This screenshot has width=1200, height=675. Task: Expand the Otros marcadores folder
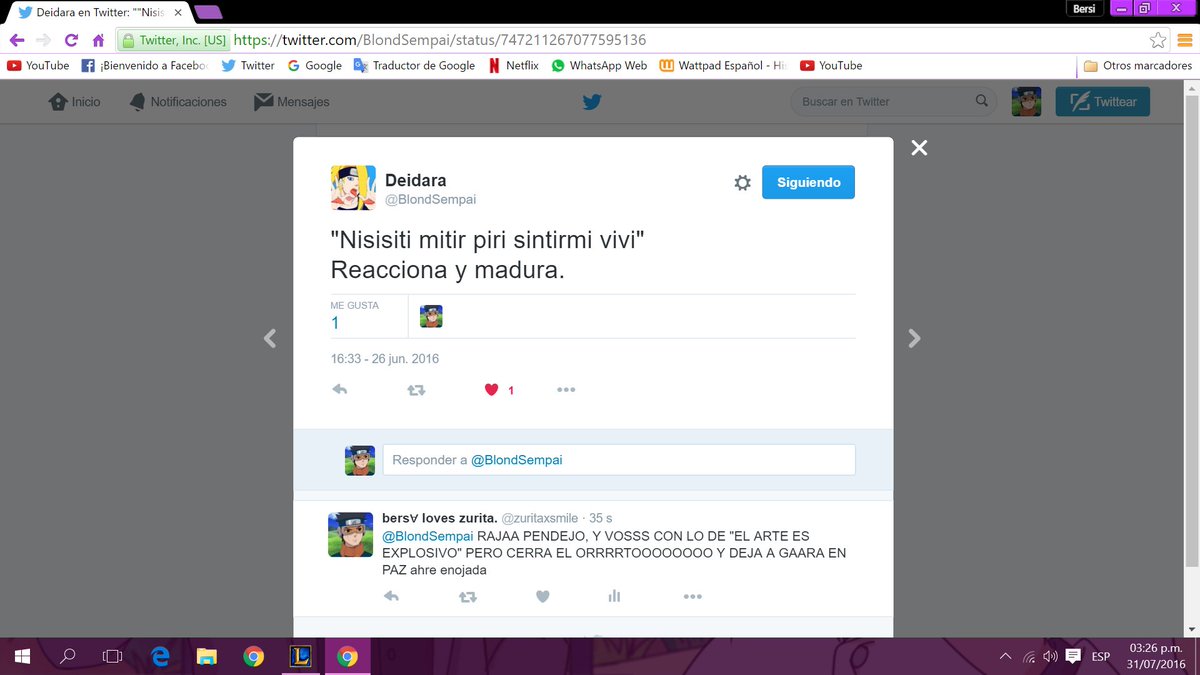1138,65
